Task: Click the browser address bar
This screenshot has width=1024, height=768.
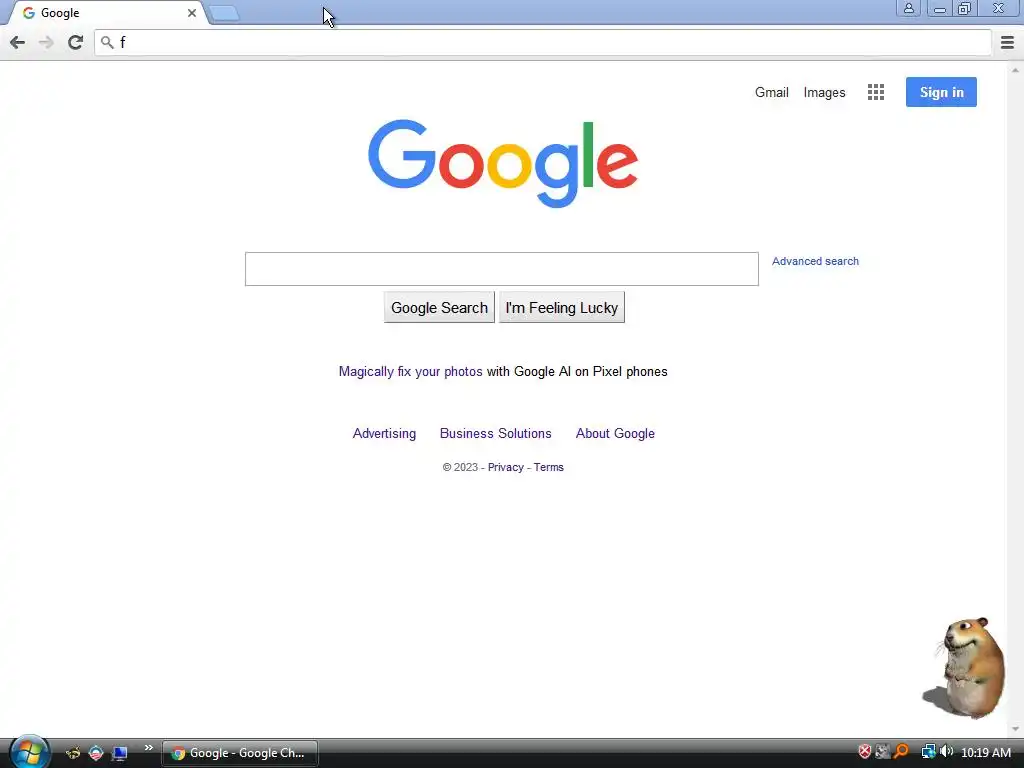Action: point(543,42)
